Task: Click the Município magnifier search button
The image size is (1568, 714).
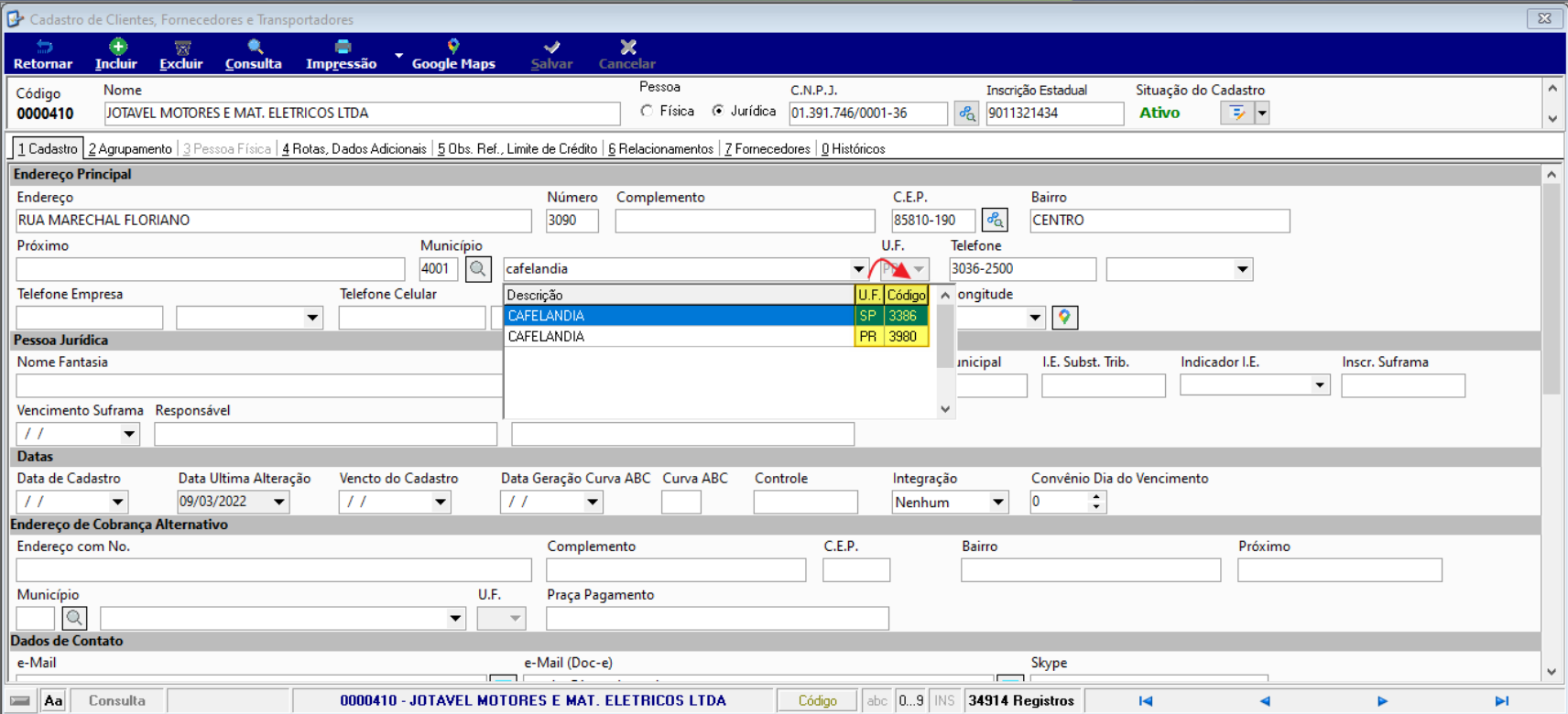Action: point(478,269)
